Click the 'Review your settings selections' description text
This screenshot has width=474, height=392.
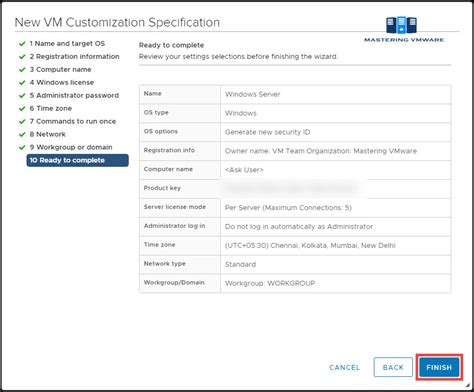point(238,57)
